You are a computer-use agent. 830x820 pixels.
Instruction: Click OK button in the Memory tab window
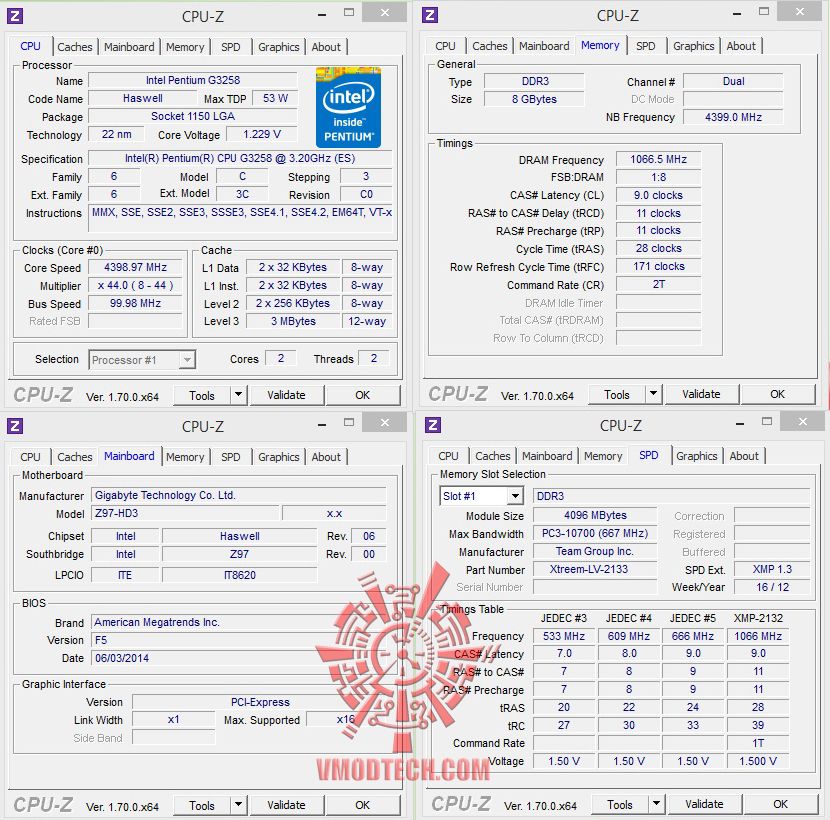[778, 394]
